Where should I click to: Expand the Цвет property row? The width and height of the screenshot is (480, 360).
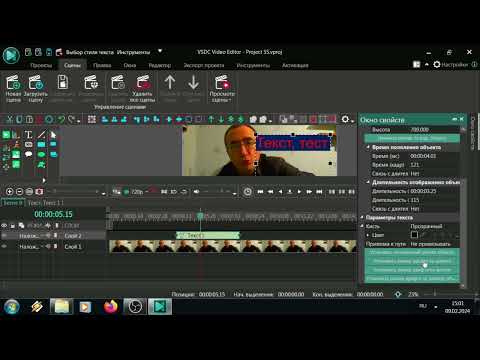coord(368,235)
